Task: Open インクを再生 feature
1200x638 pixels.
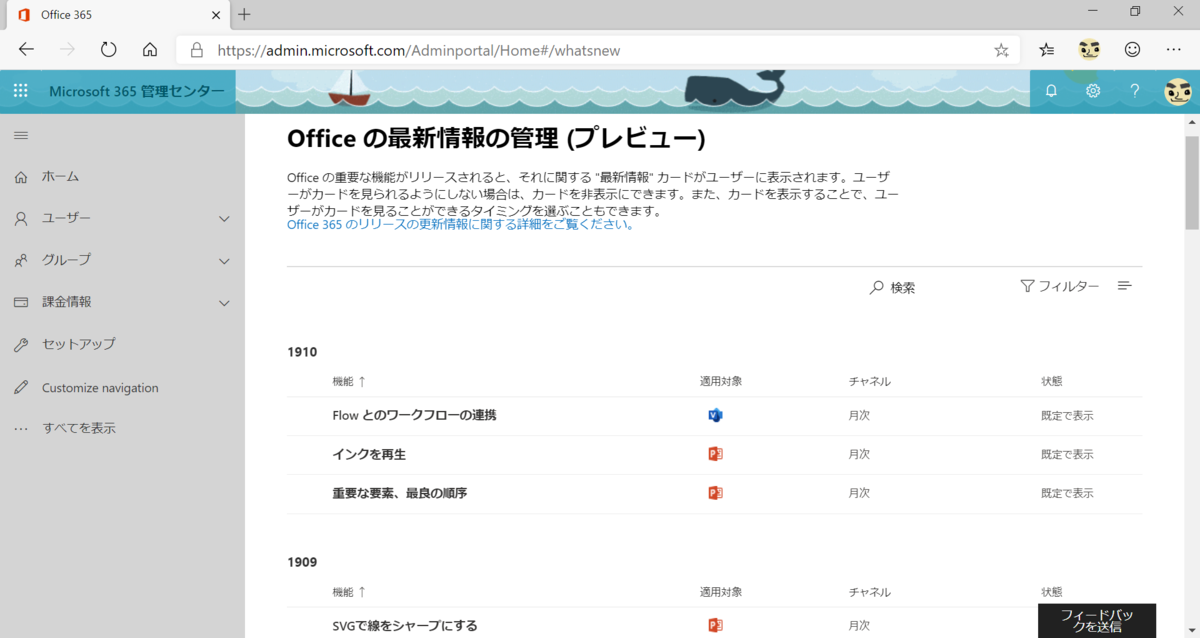Action: (x=369, y=454)
